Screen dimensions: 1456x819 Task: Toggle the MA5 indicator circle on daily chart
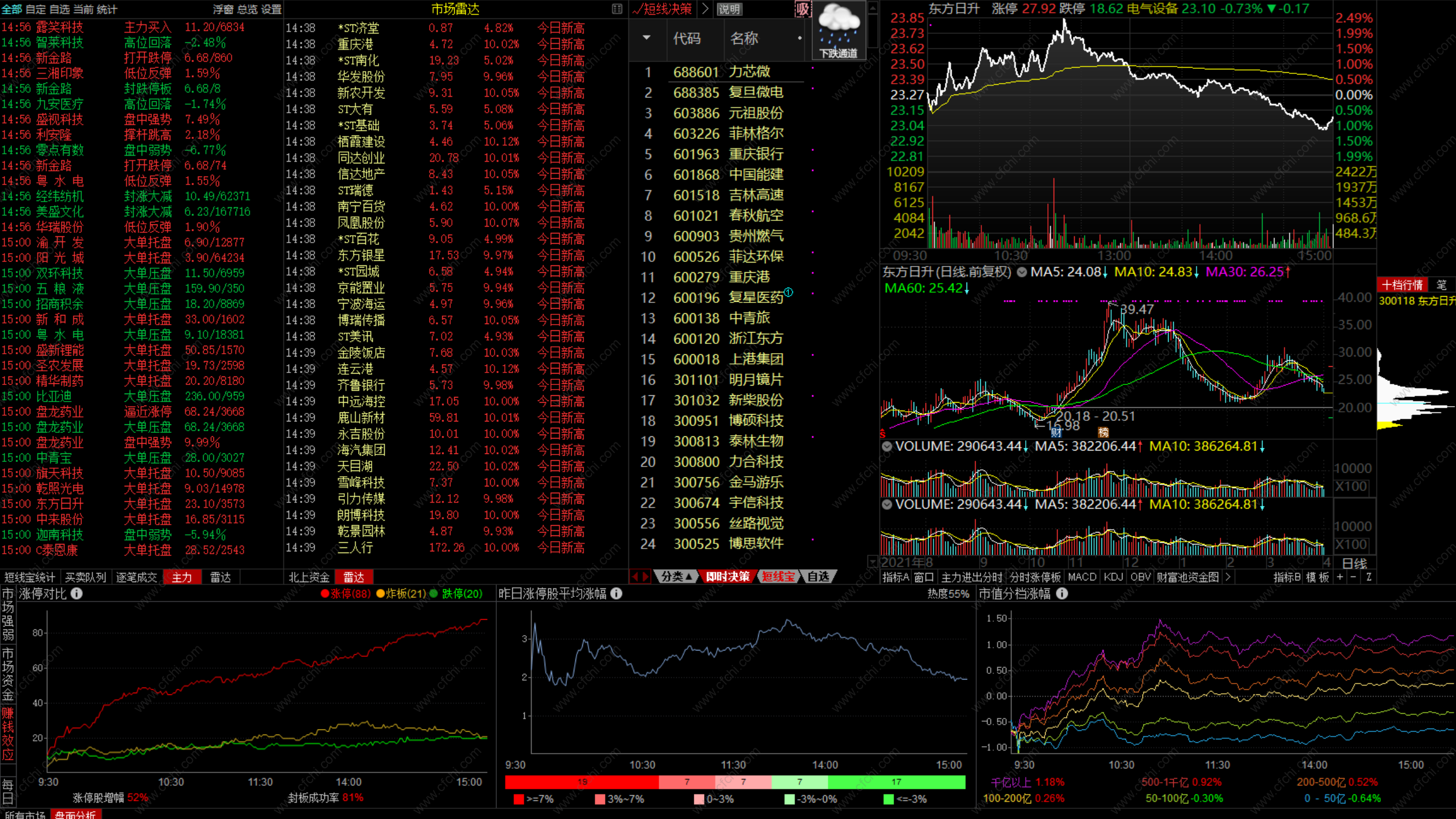click(x=1022, y=272)
